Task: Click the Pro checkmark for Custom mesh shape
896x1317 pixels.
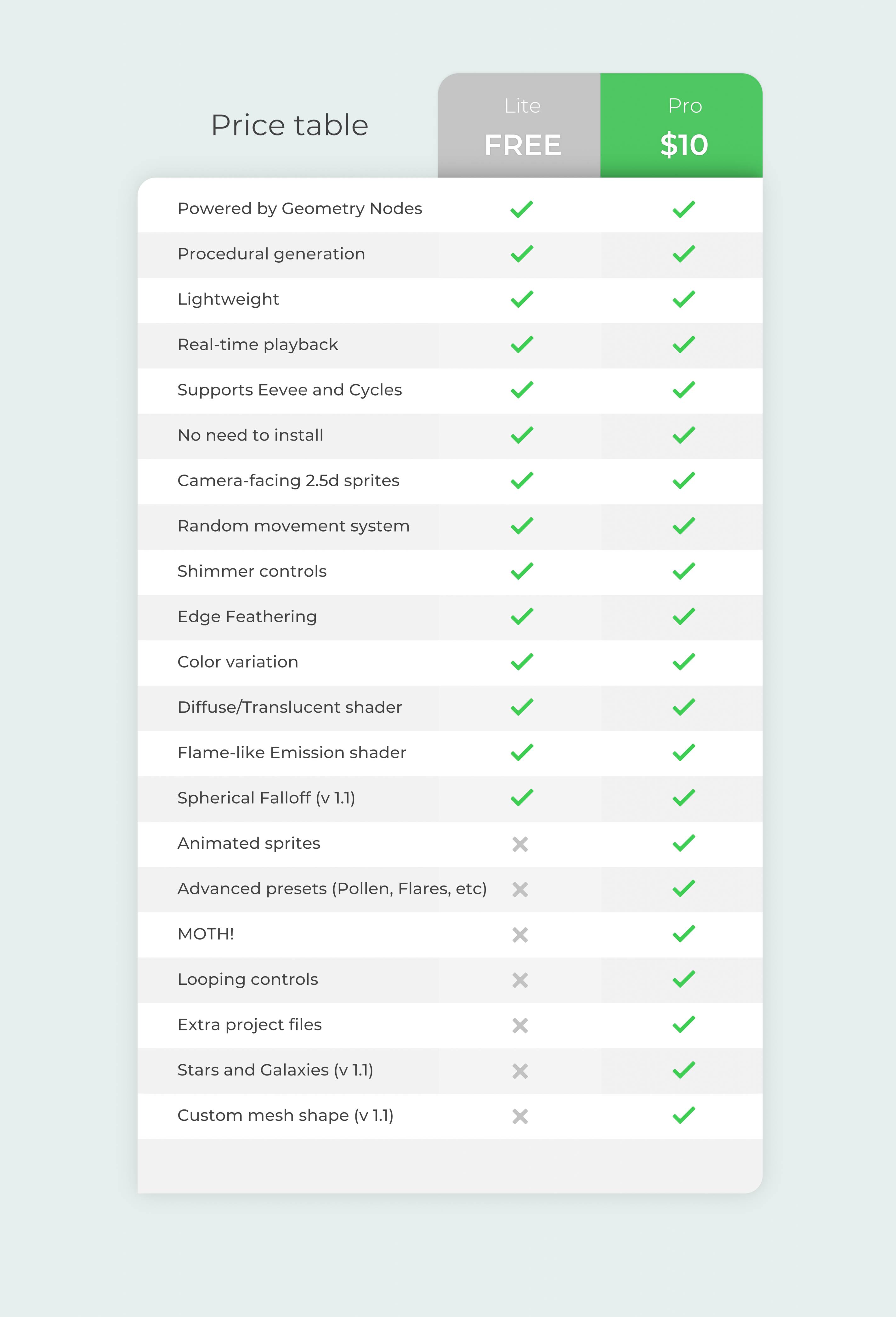Action: [683, 1115]
